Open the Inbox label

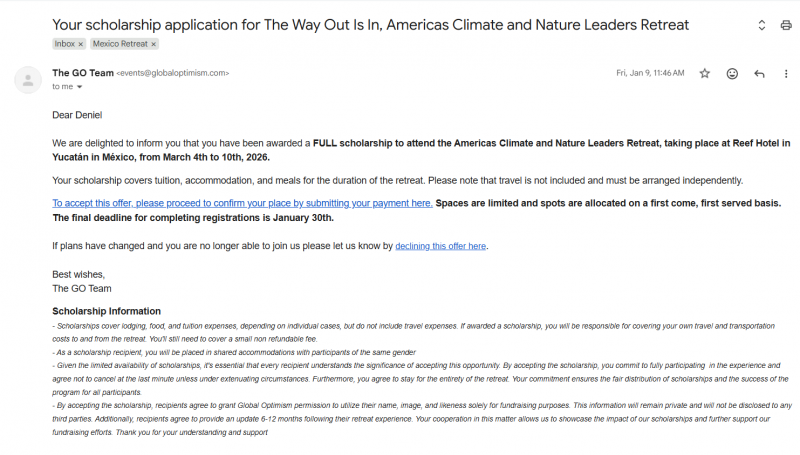click(65, 44)
